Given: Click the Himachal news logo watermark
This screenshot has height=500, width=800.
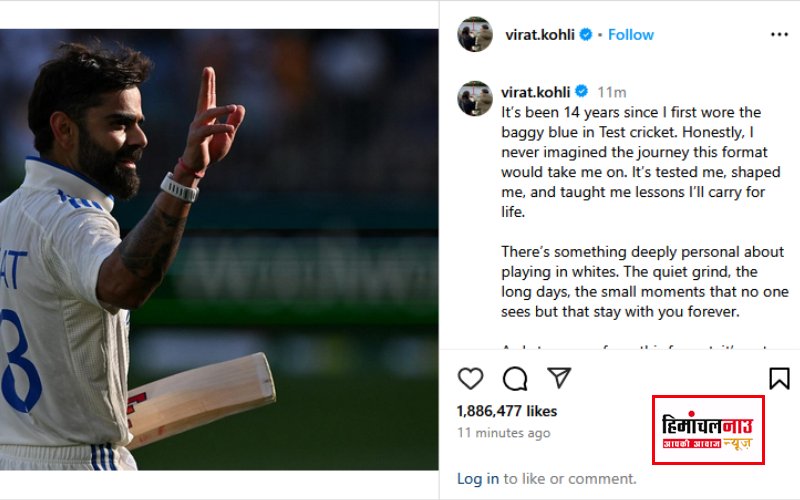Looking at the screenshot, I should 708,430.
